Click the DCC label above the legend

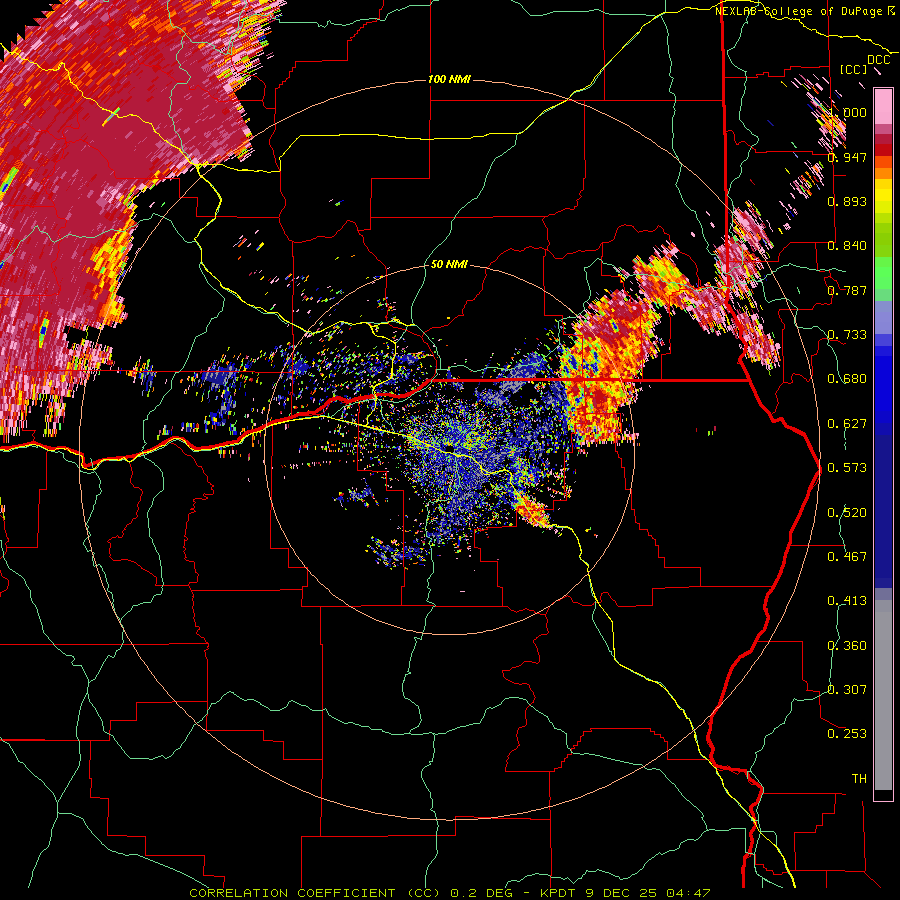[878, 59]
